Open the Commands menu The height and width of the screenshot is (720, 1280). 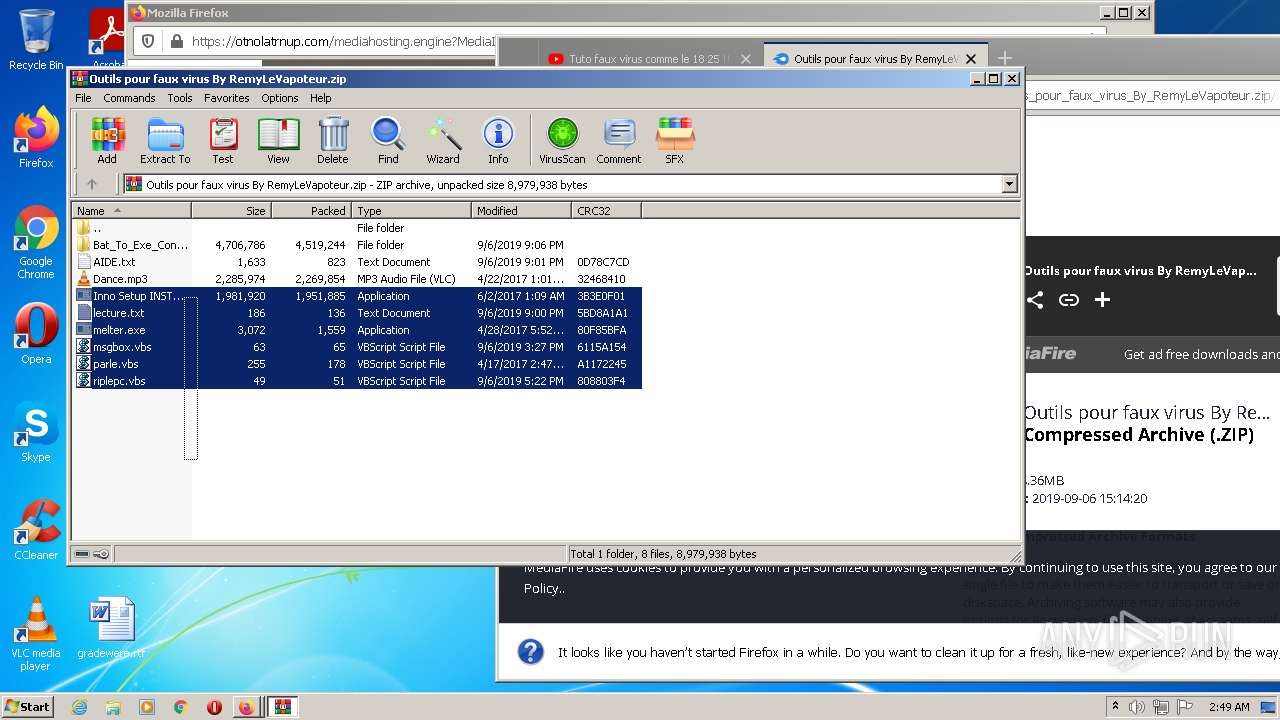(129, 98)
